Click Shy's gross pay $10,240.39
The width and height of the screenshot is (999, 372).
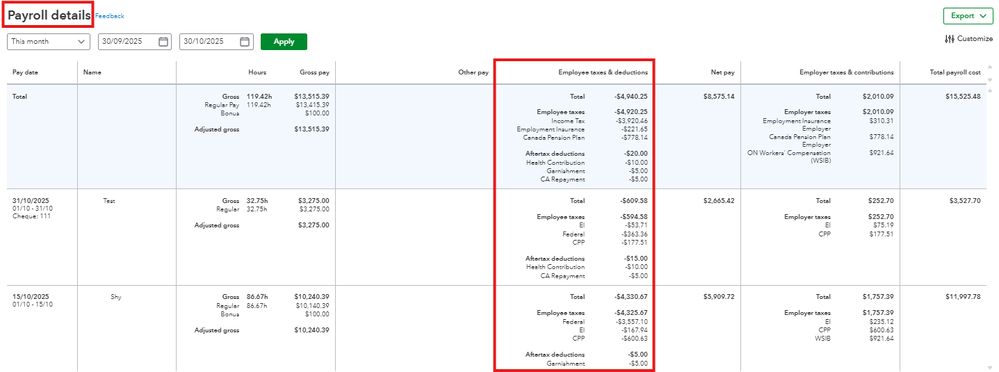(312, 296)
